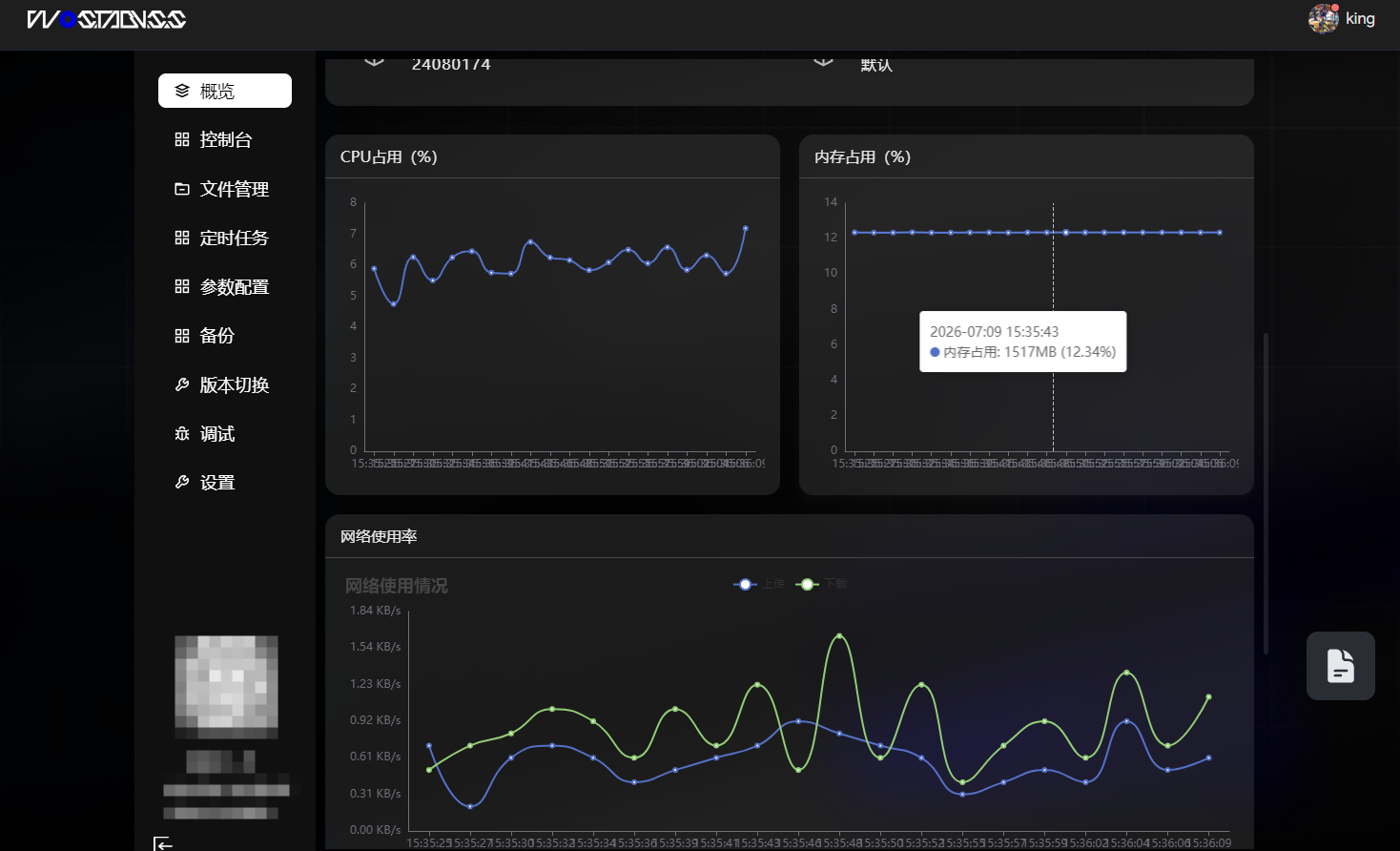This screenshot has height=851, width=1400.
Task: Click the king username text
Action: 1360,18
